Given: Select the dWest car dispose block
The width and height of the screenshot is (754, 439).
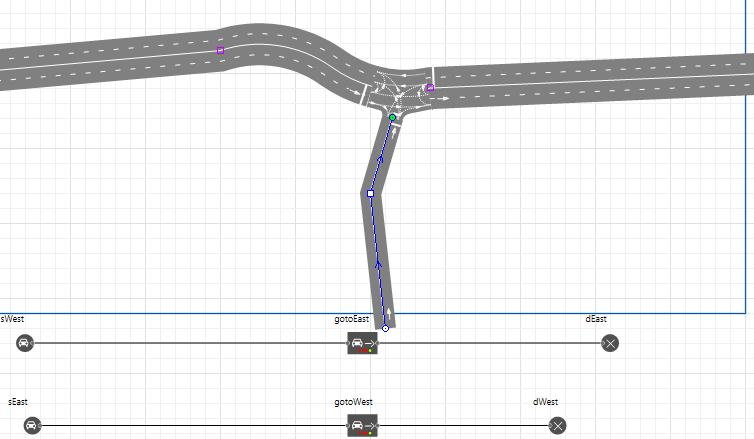Looking at the screenshot, I should tap(558, 426).
